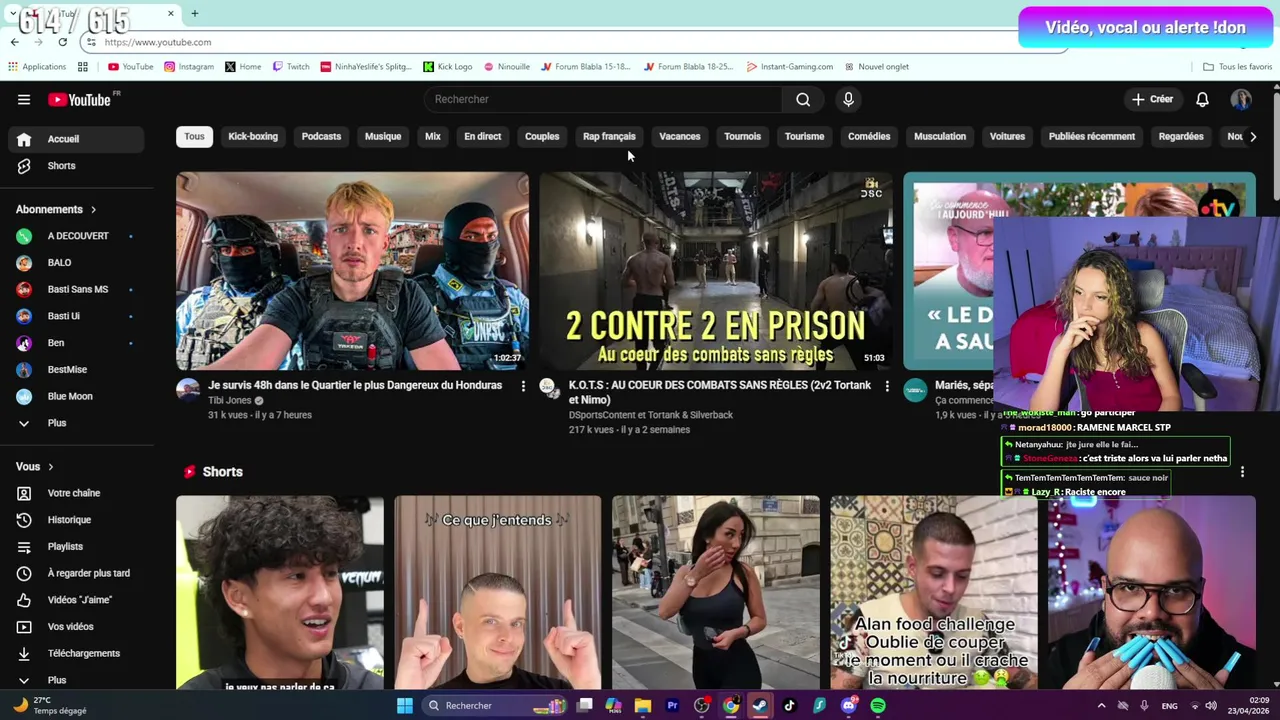Click the Créer button
The image size is (1280, 720).
(1152, 99)
